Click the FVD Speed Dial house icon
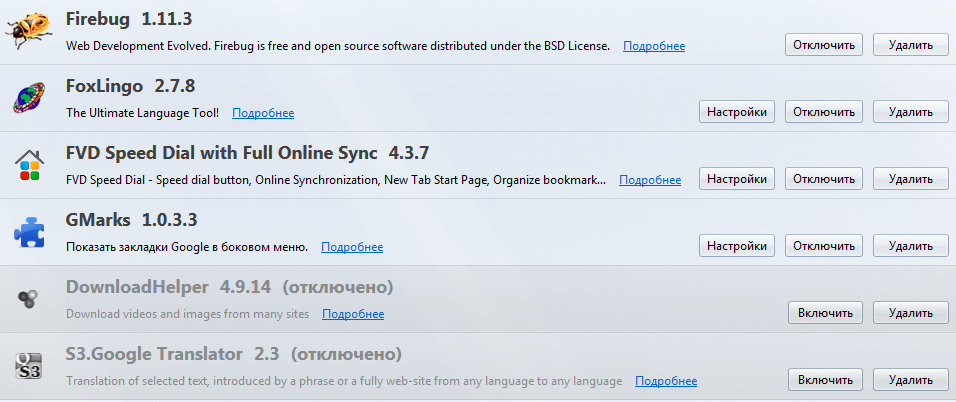 click(28, 165)
